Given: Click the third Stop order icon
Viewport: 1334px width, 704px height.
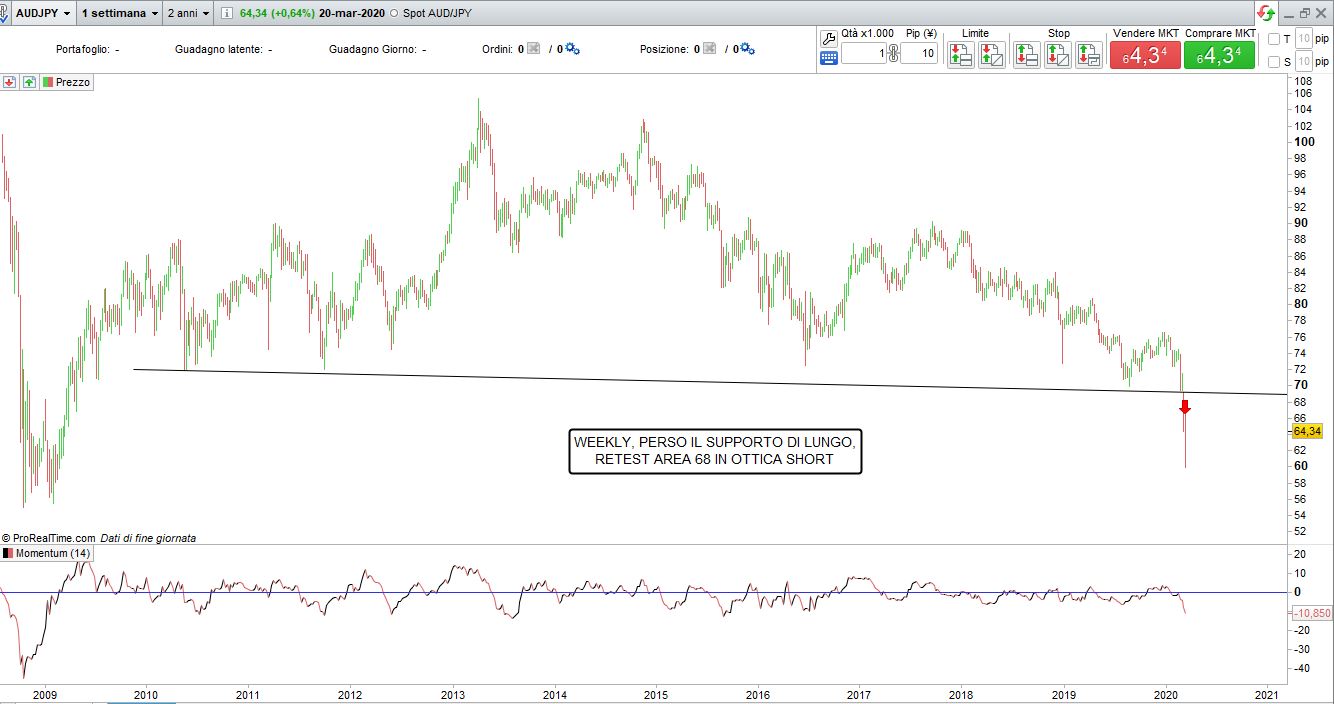Looking at the screenshot, I should tap(1088, 55).
